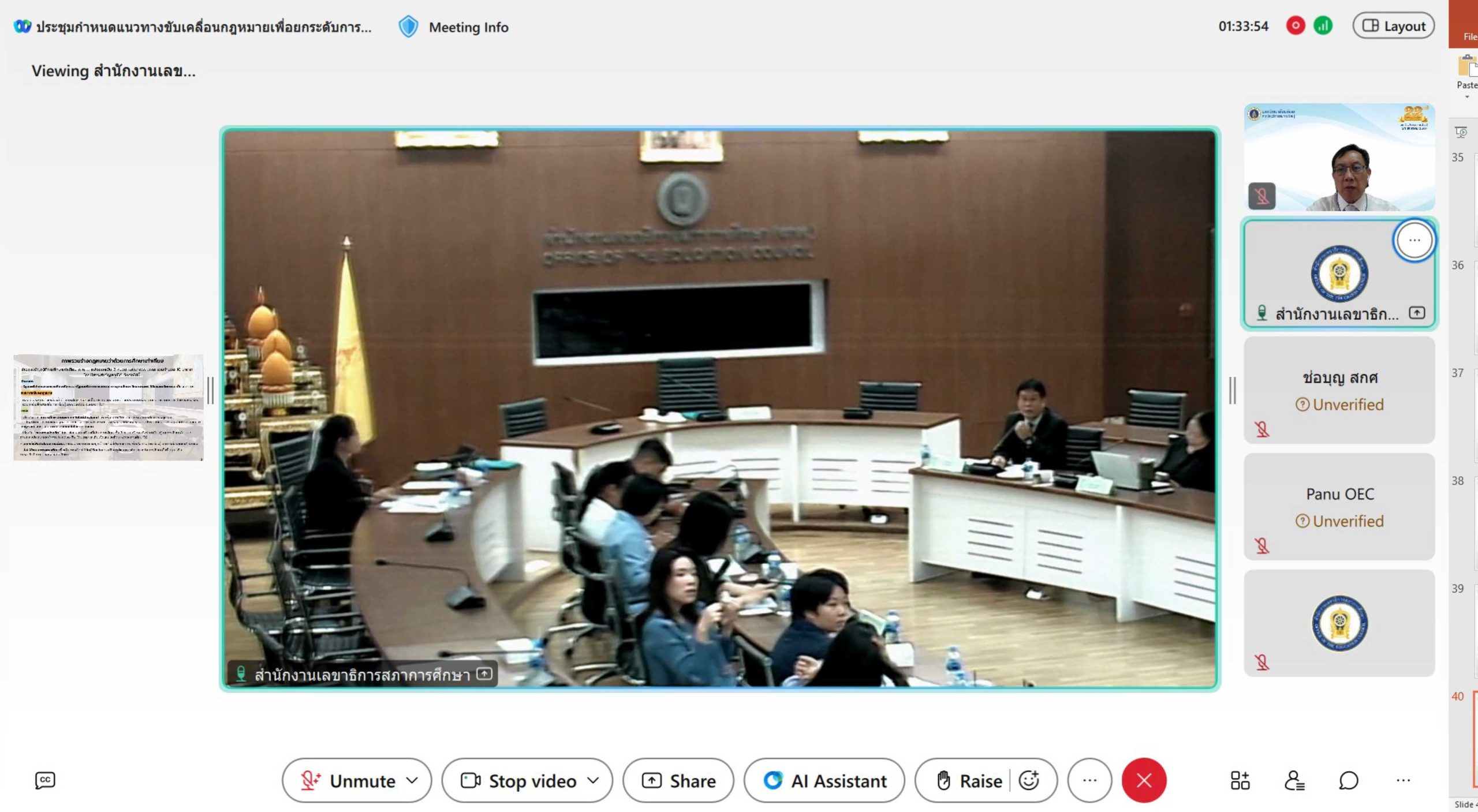Click the red recording indicator icon
Image resolution: width=1478 pixels, height=812 pixels.
(x=1296, y=26)
